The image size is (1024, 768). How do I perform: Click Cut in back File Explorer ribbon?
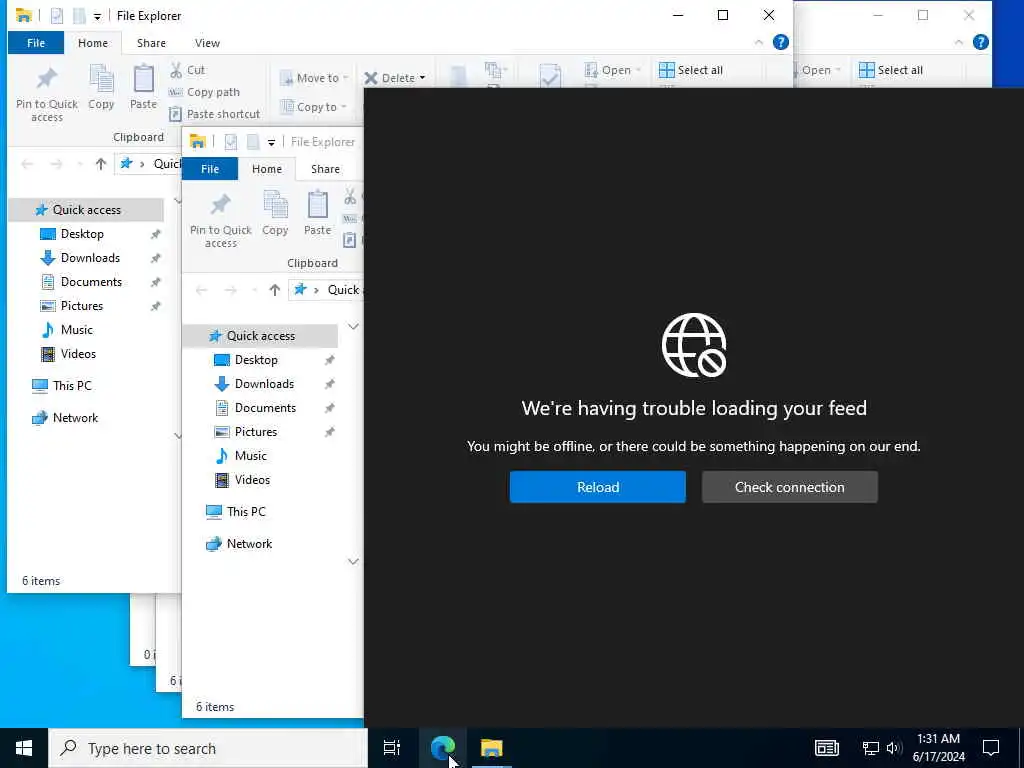[187, 70]
